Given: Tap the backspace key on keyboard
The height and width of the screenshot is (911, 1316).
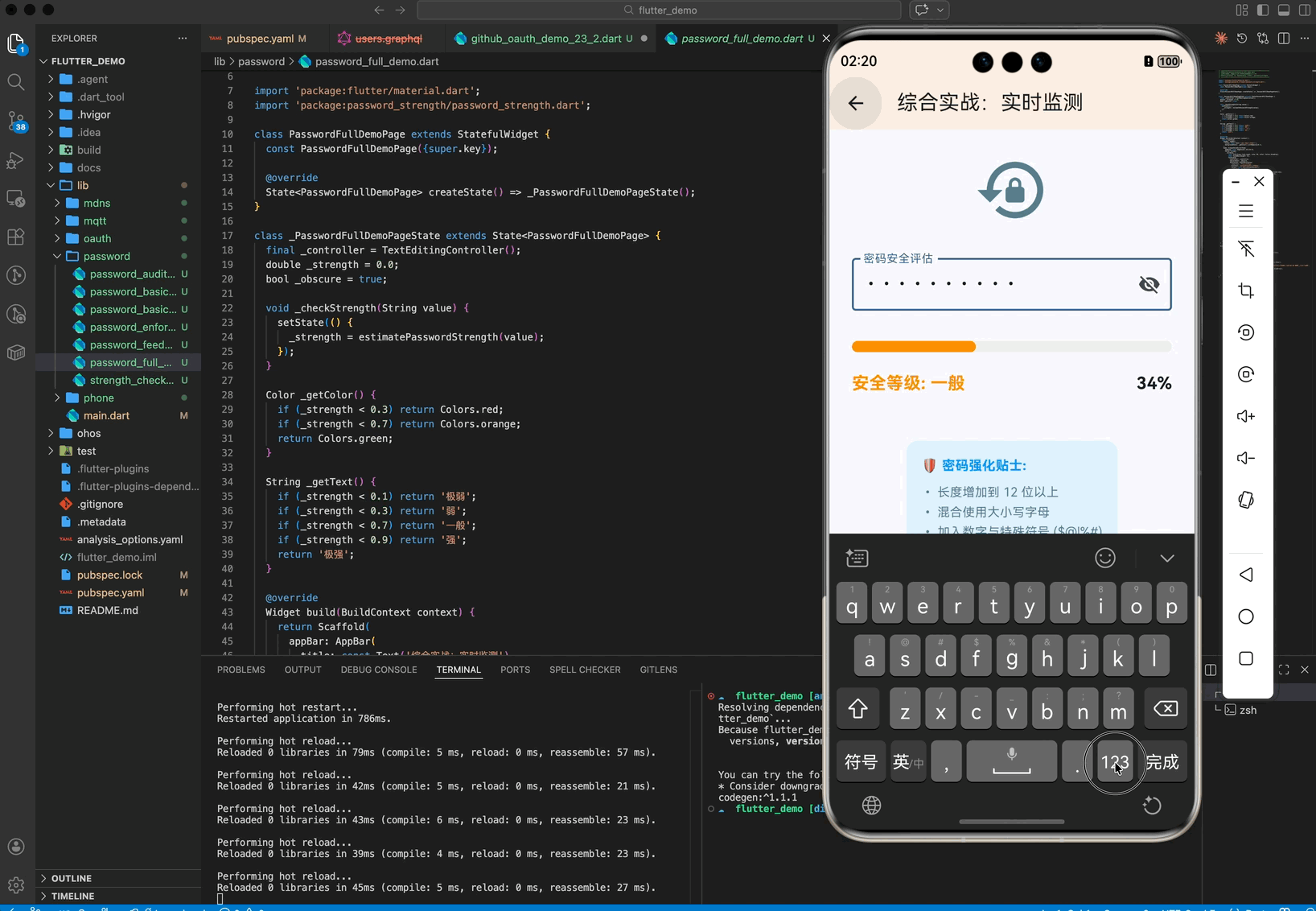Looking at the screenshot, I should point(1166,709).
